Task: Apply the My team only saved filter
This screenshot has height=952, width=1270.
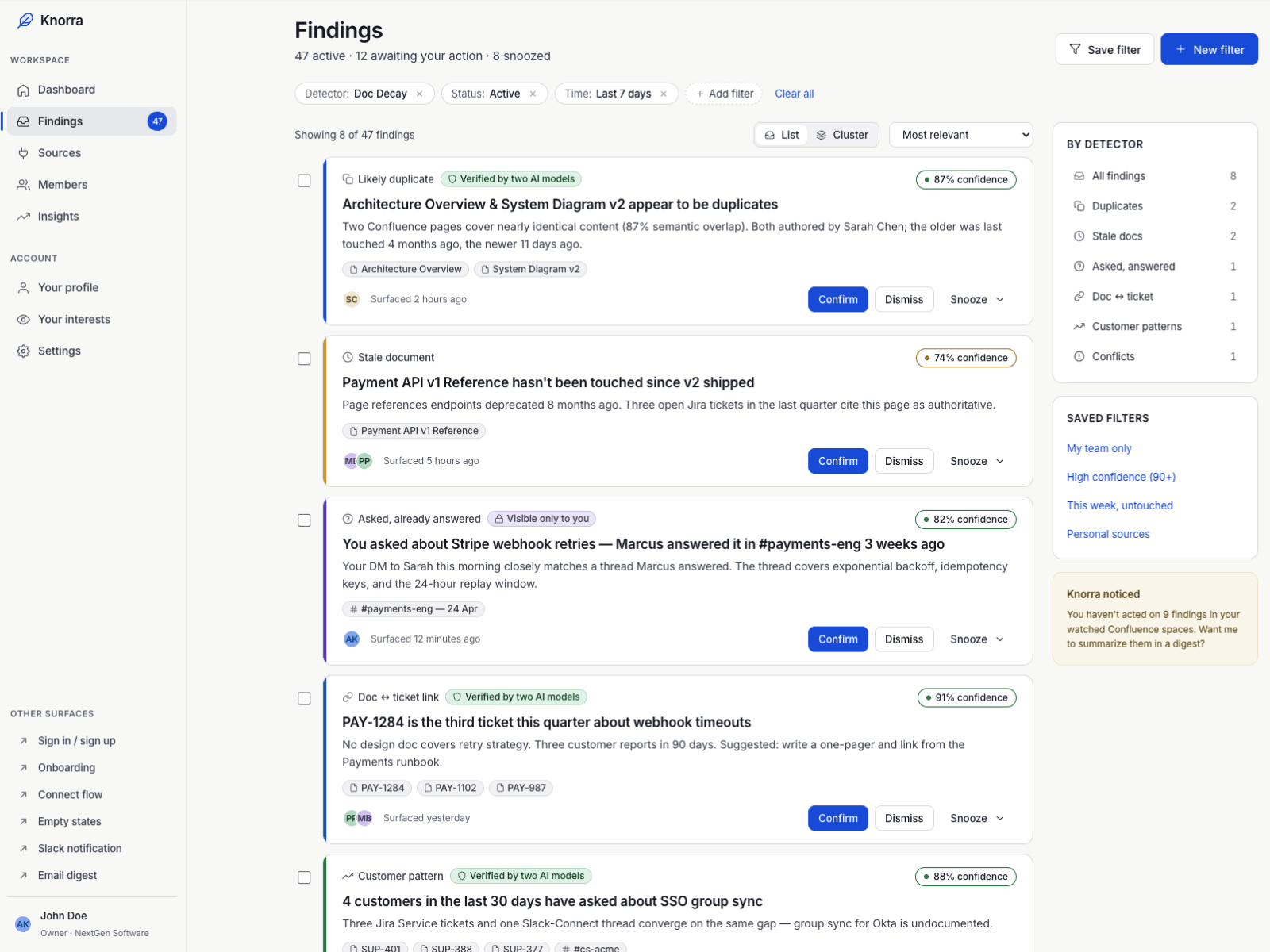Action: [x=1099, y=448]
